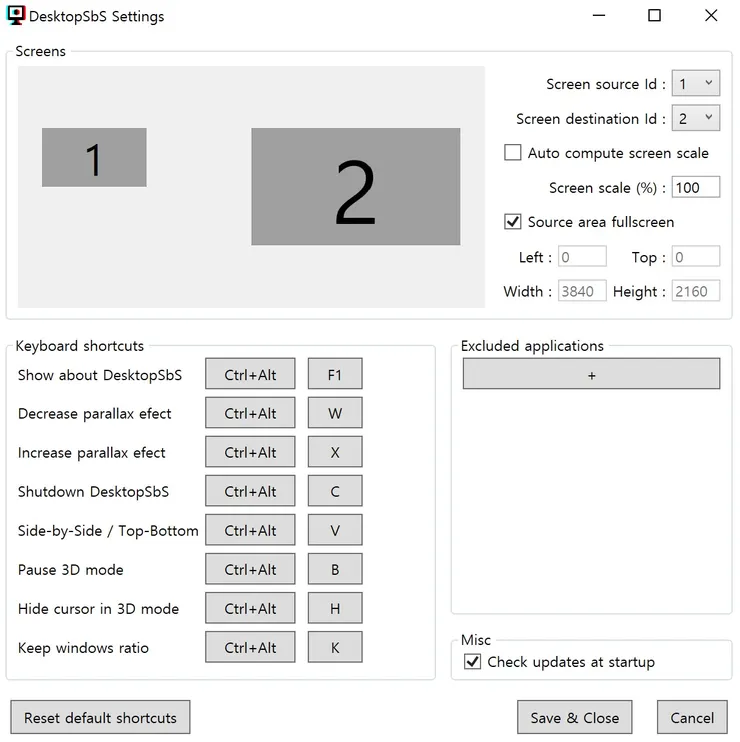
Task: Click the Height field showing 2160
Action: 696,291
